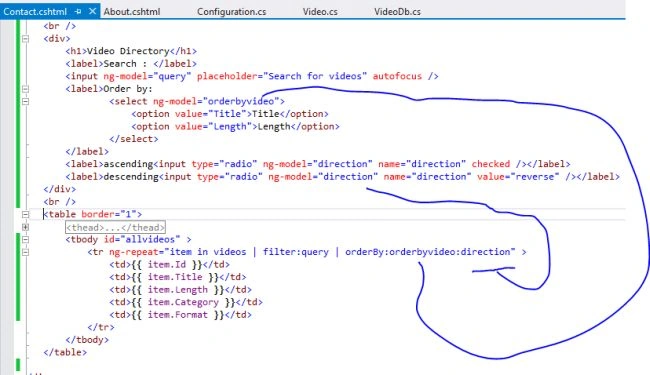650x375 pixels.
Task: Collapse the tbody allvideos block
Action: point(26,240)
